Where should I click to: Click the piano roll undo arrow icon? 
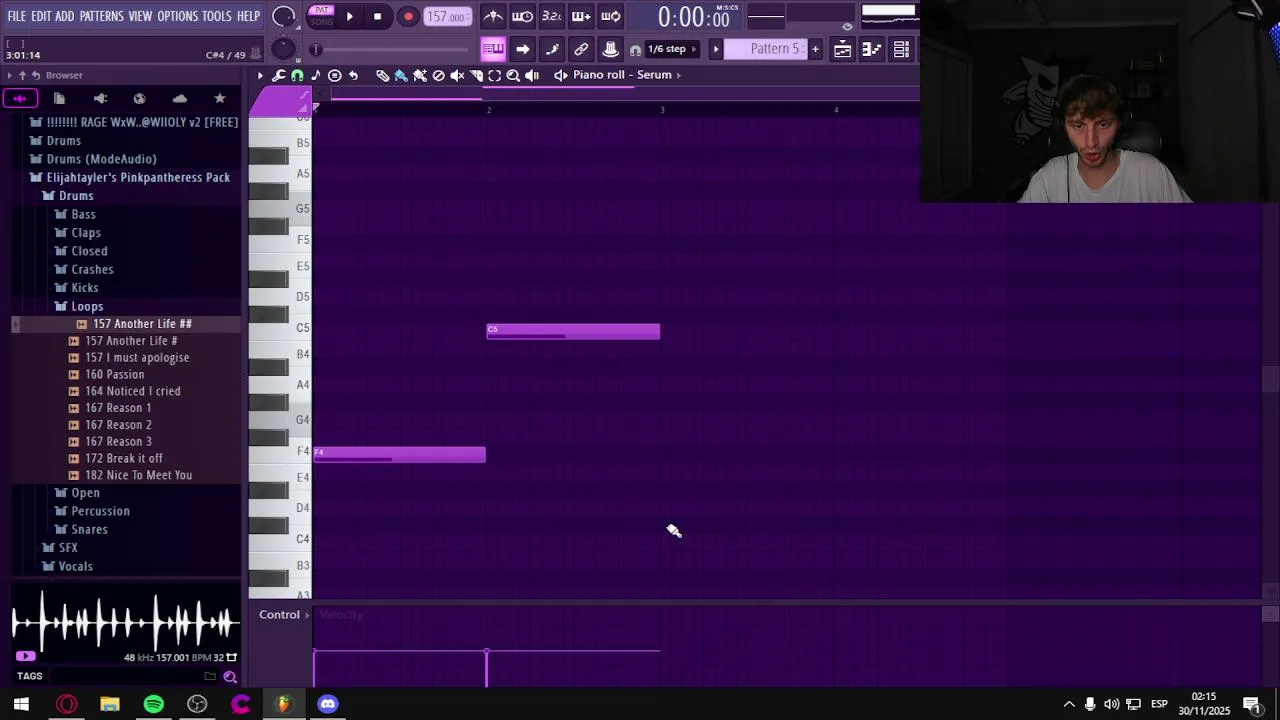click(x=353, y=75)
